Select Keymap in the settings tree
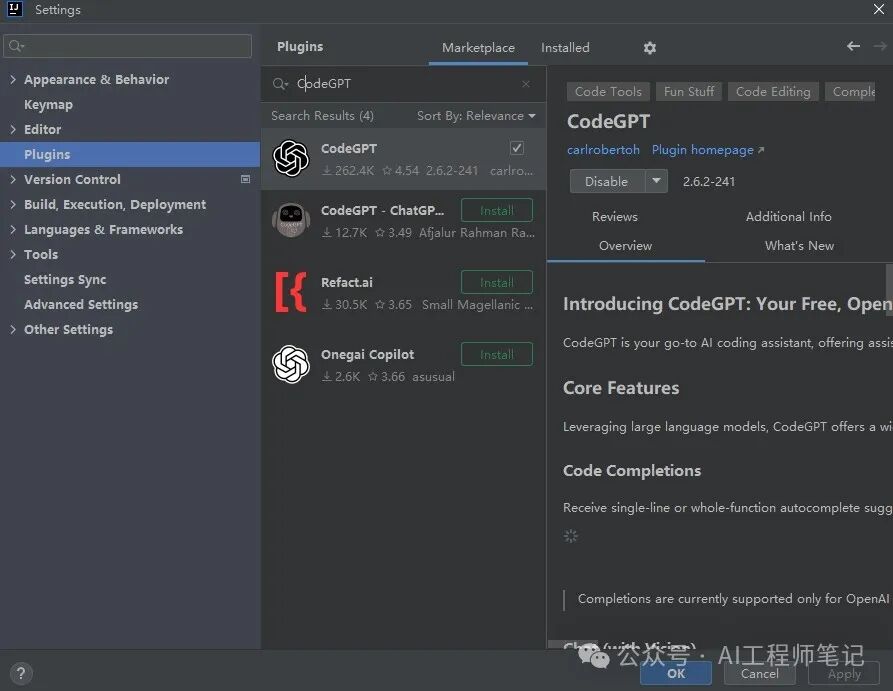The image size is (893, 691). (x=48, y=105)
